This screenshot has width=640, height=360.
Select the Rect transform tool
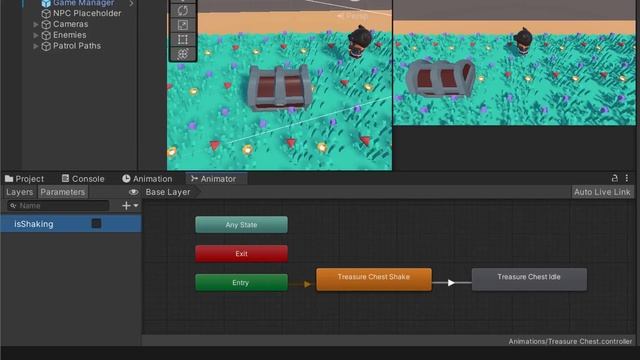pyautogui.click(x=182, y=40)
